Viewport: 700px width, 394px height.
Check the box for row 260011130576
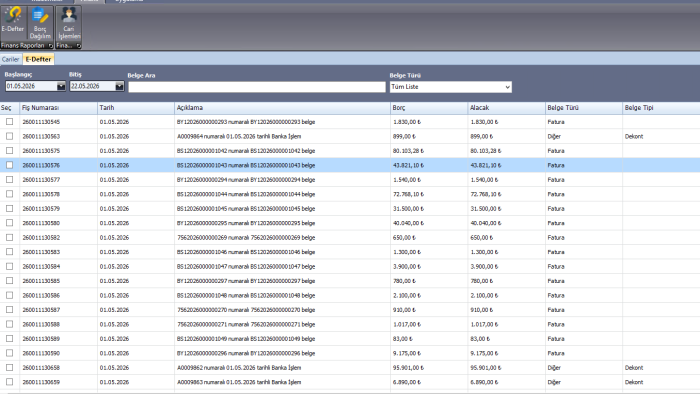tap(9, 165)
